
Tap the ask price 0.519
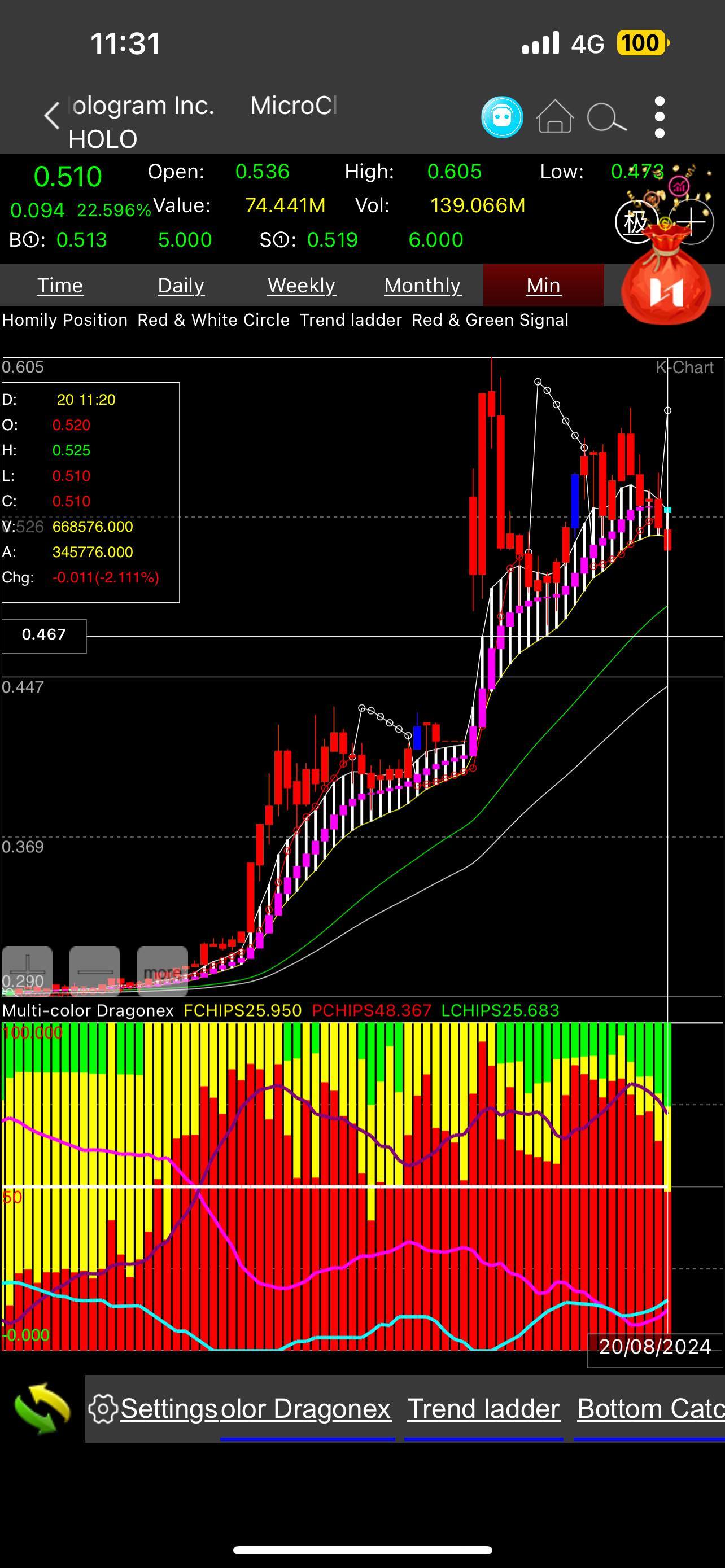tap(333, 240)
